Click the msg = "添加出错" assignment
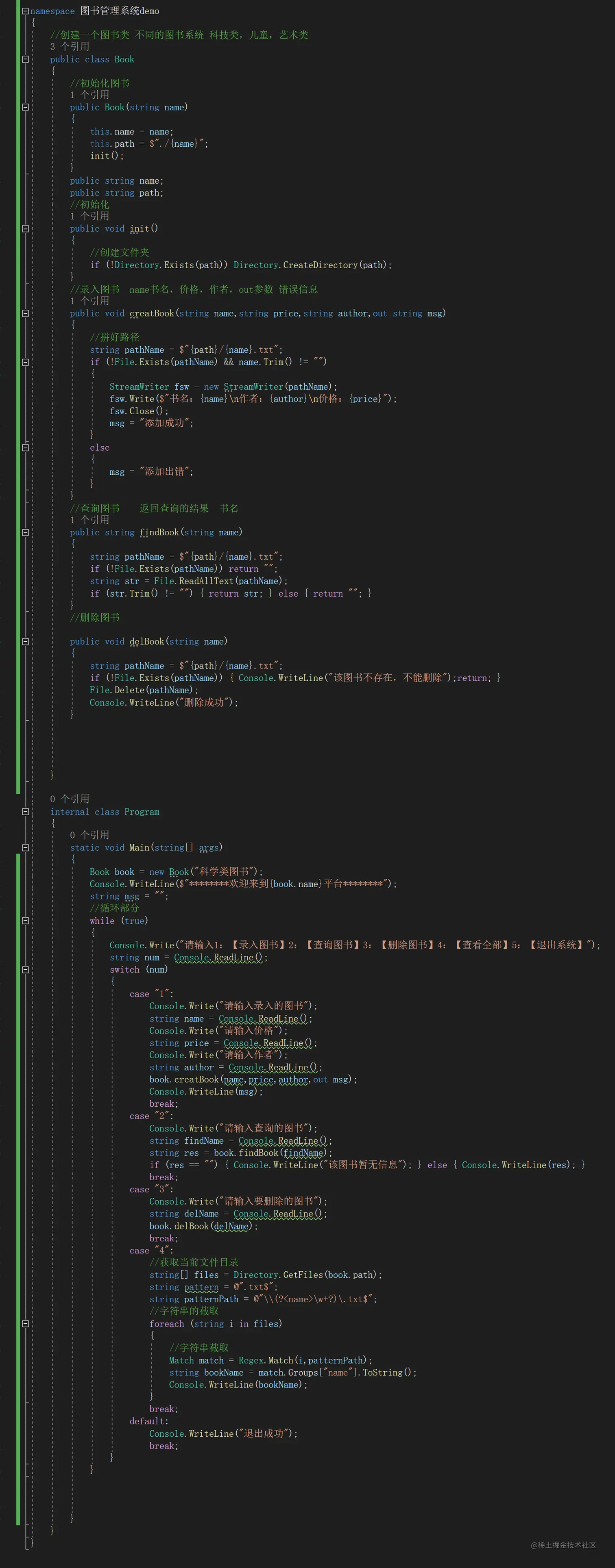The width and height of the screenshot is (615, 1568). pyautogui.click(x=152, y=472)
